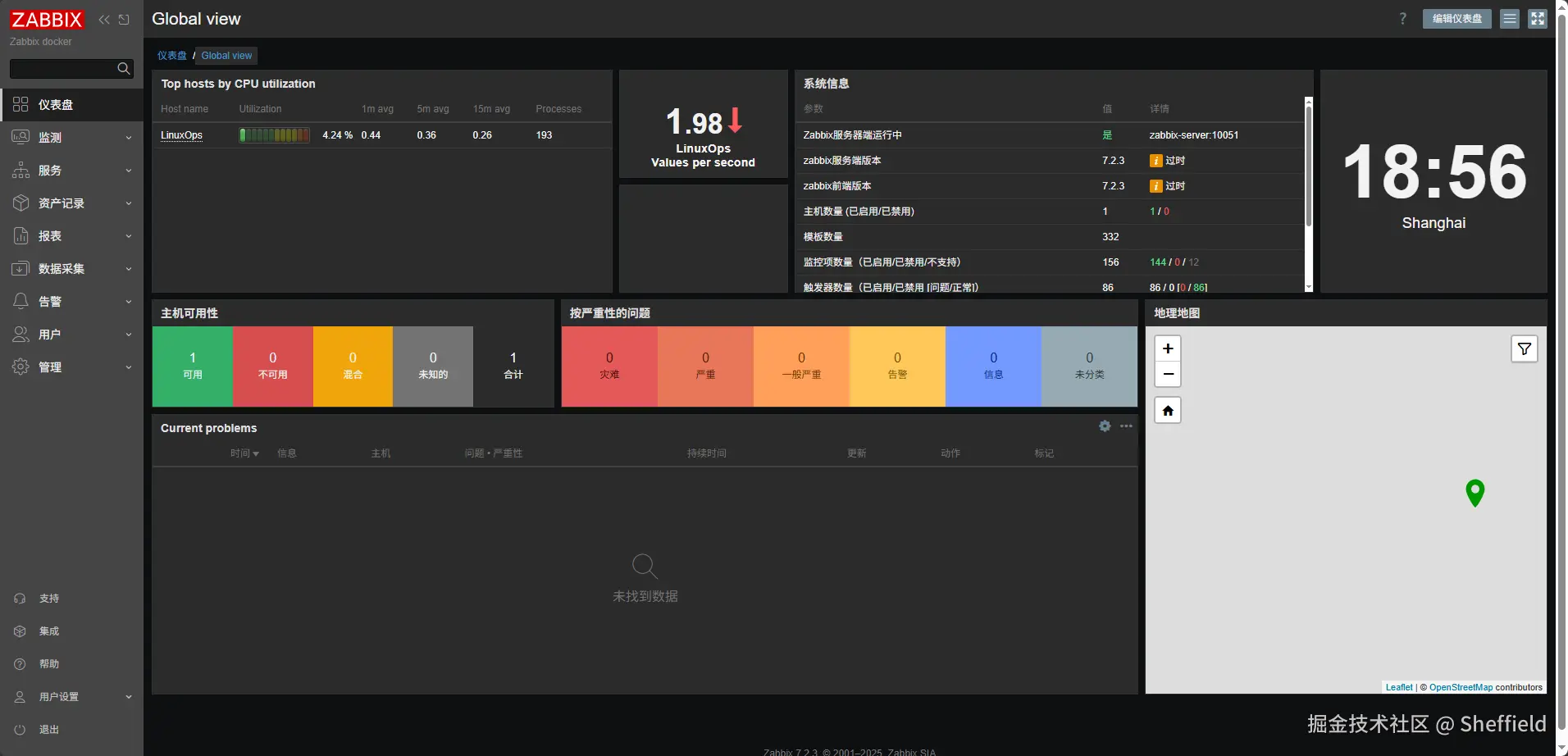
Task: Open the geomap filter funnel
Action: click(x=1525, y=349)
